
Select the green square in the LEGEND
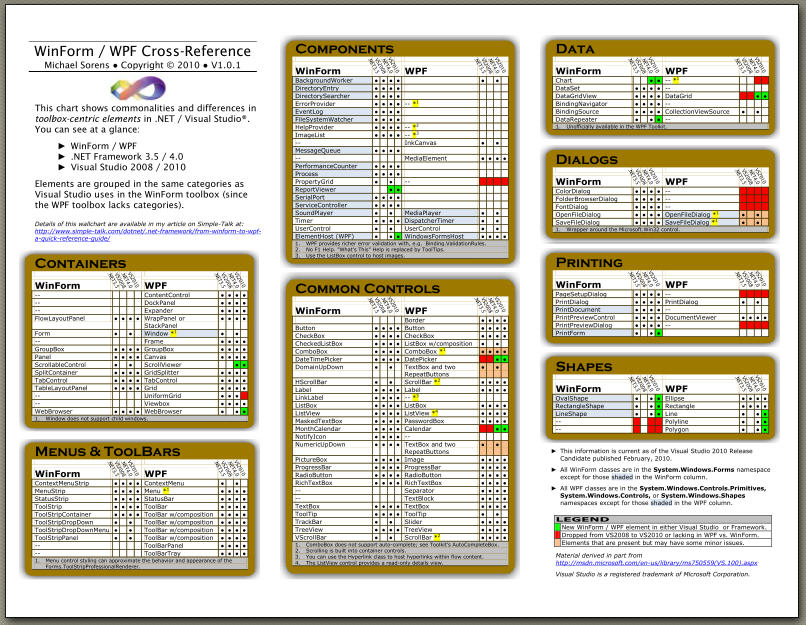tap(557, 529)
